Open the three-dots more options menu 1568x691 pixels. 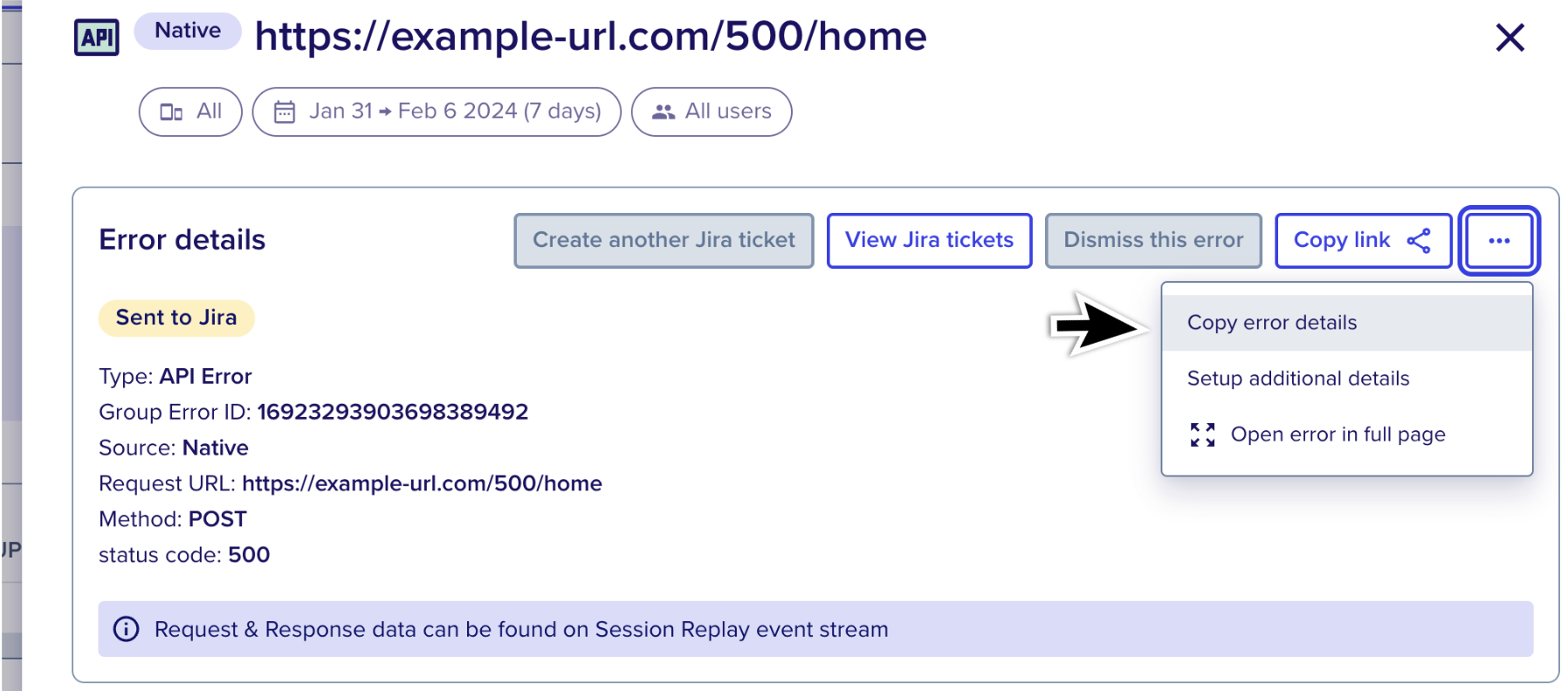click(1499, 241)
